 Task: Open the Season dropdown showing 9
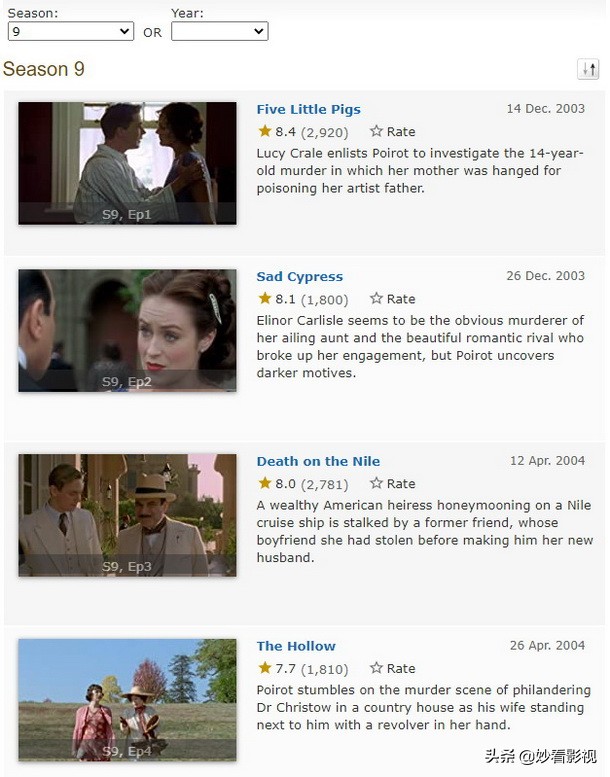coord(71,31)
